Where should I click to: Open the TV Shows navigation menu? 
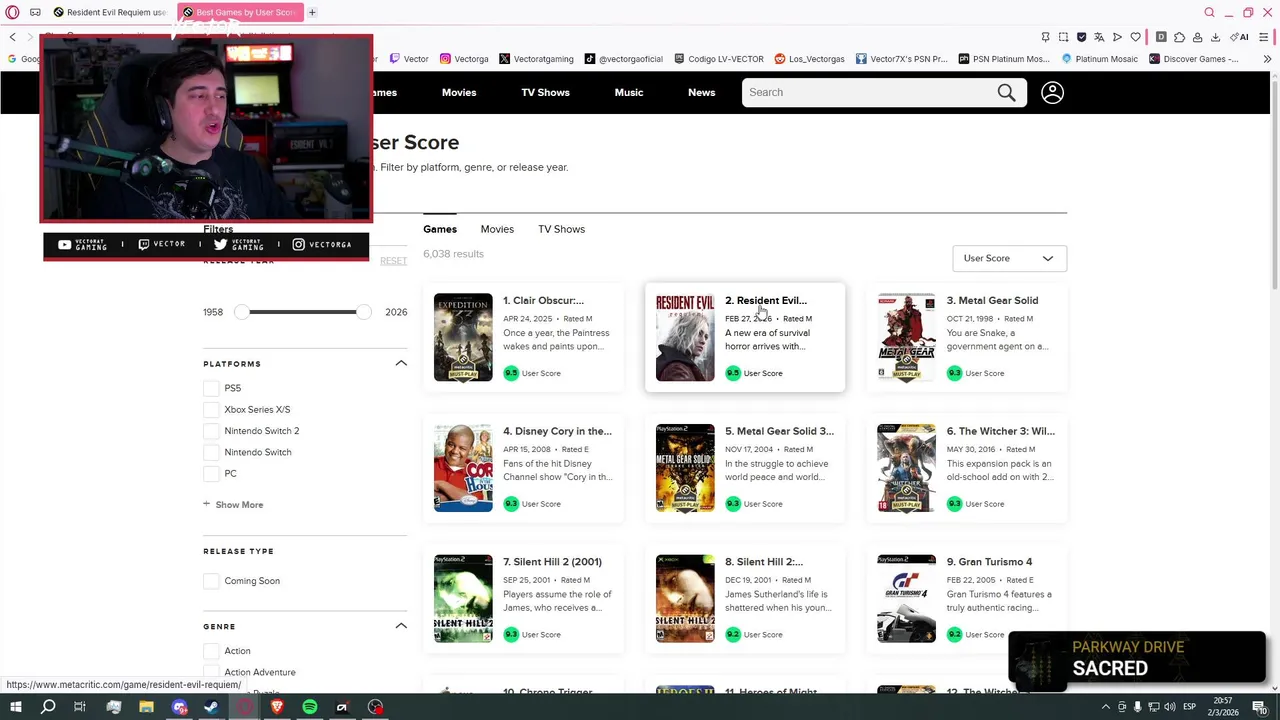[x=545, y=92]
